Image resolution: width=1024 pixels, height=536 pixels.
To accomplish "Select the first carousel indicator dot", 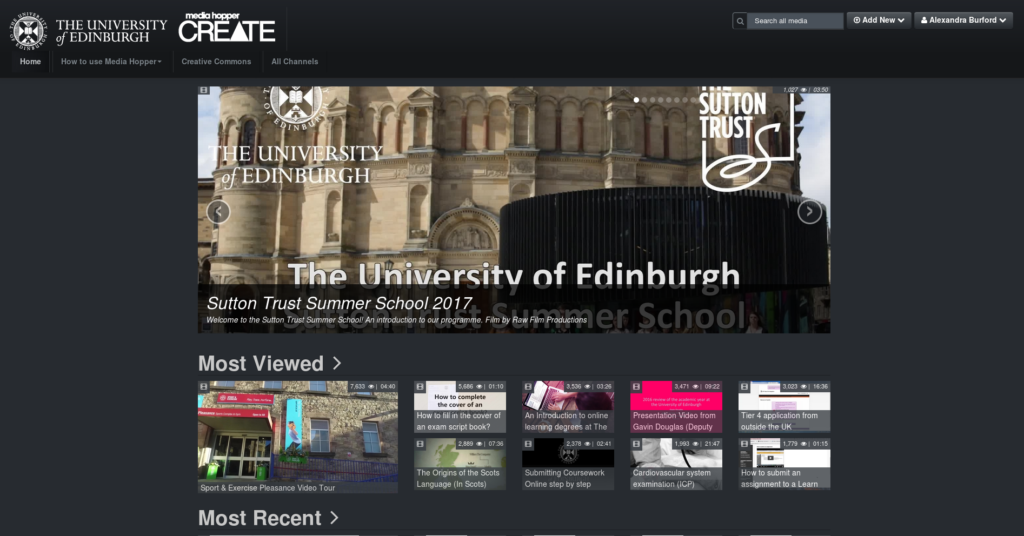I will coord(636,100).
